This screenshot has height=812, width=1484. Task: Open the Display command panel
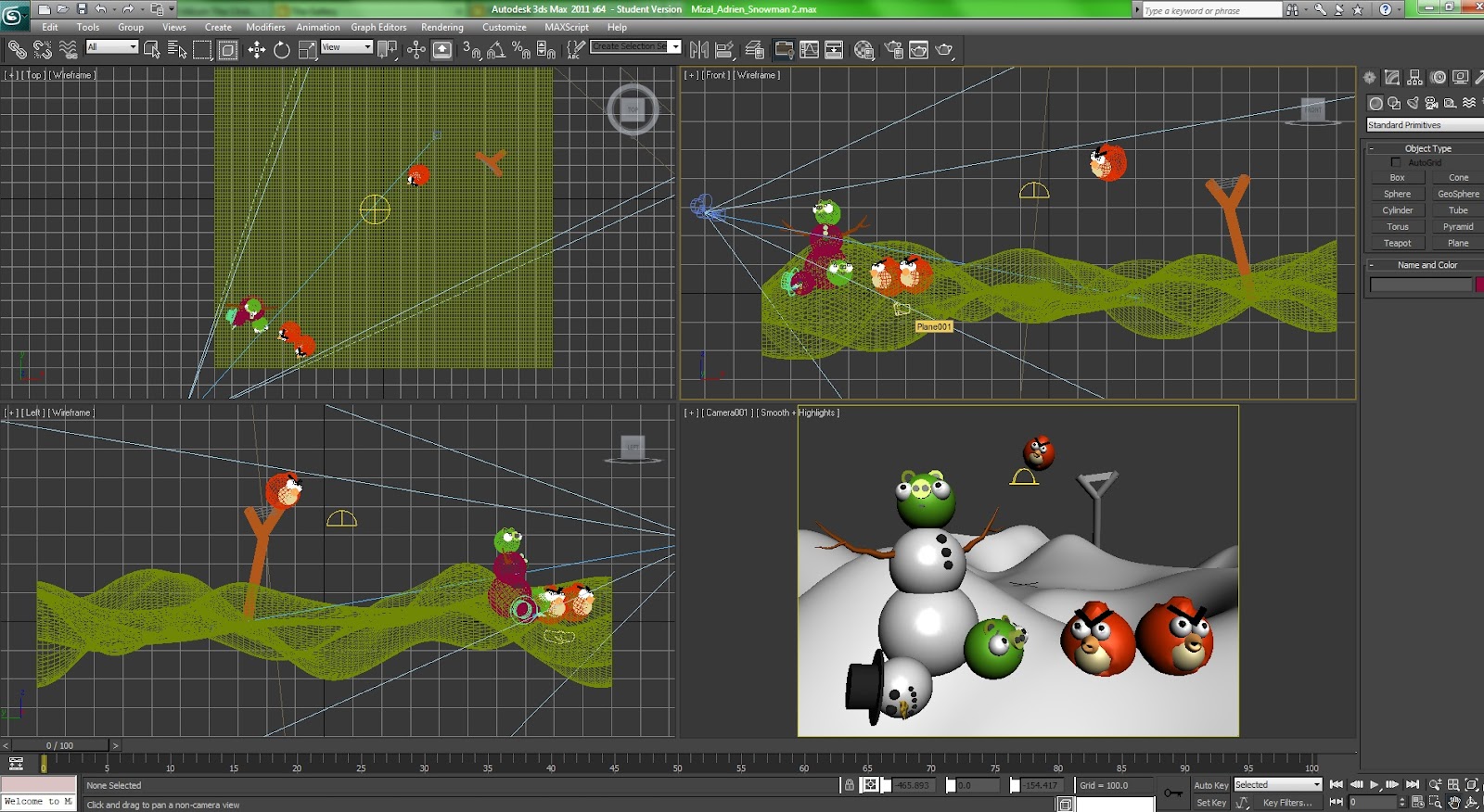1460,78
